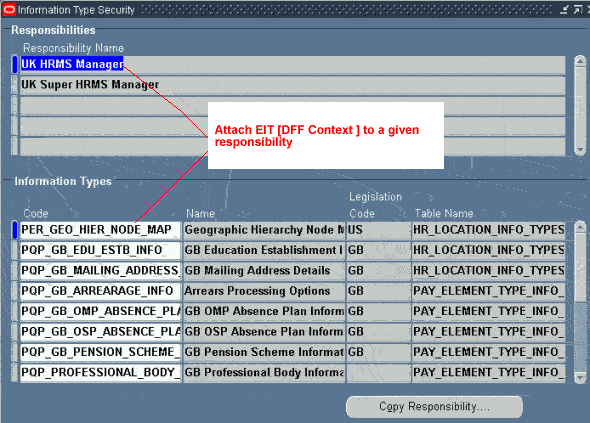Click name Geographic Hierarchy Node
This screenshot has height=423, width=590.
(x=264, y=230)
